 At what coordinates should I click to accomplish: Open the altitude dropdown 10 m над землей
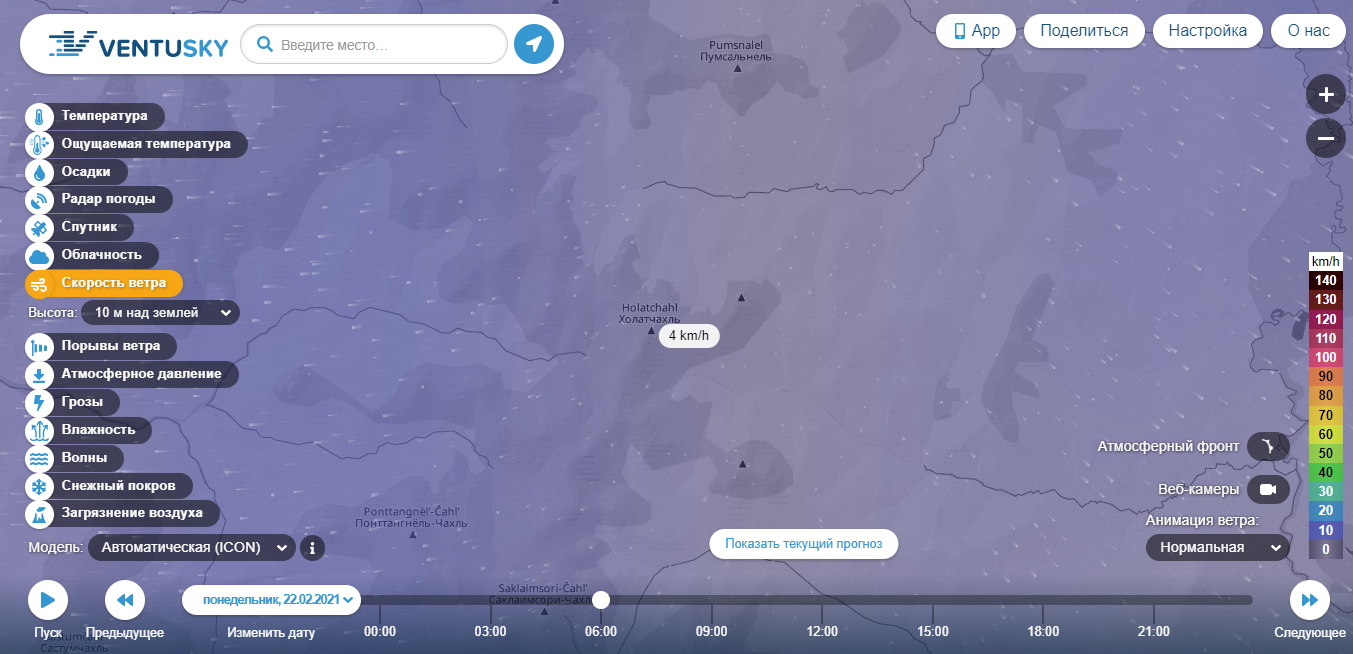160,313
